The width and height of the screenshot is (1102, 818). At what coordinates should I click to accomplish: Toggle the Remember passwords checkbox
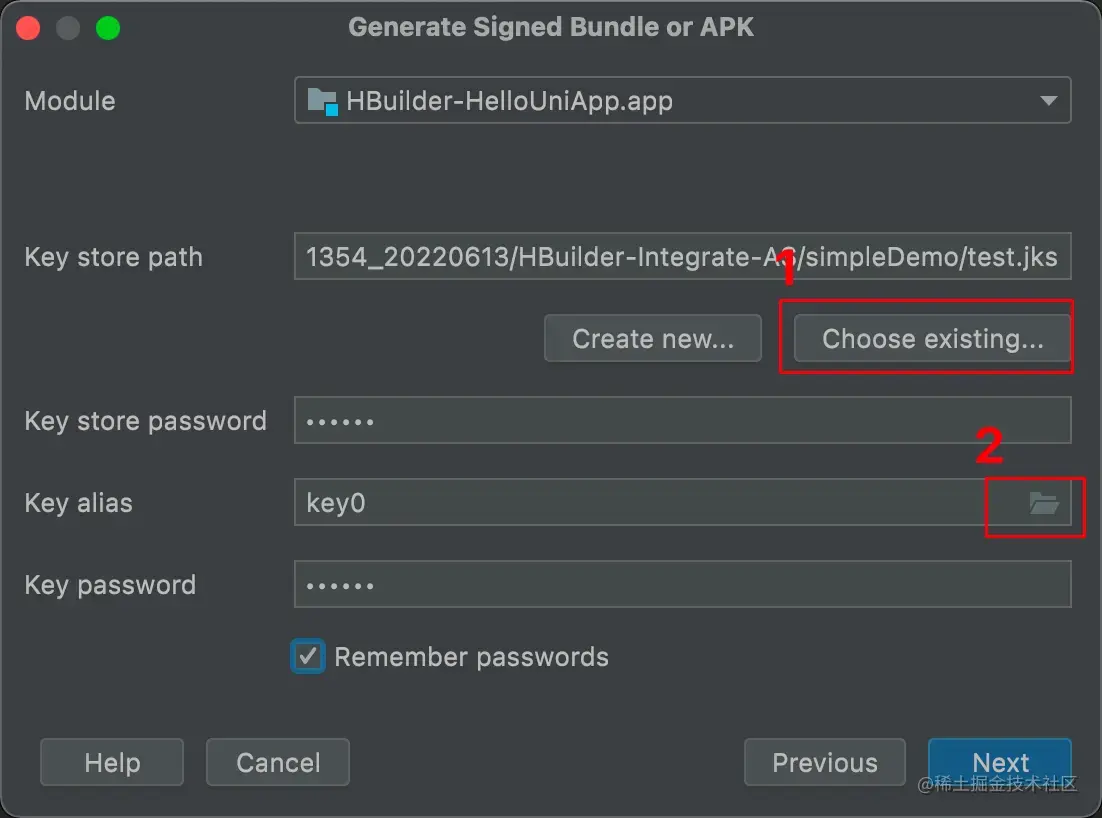(x=308, y=656)
